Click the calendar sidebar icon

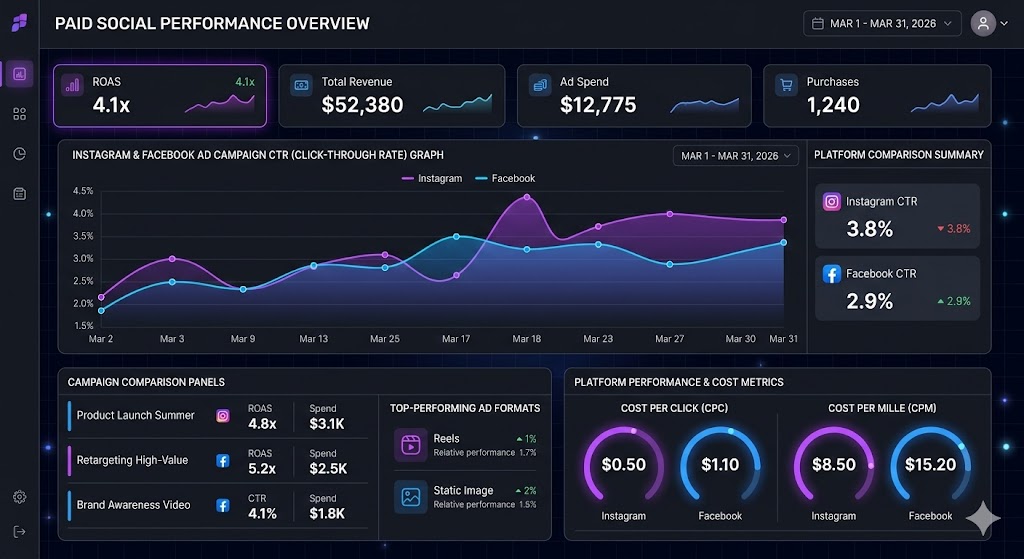(19, 193)
